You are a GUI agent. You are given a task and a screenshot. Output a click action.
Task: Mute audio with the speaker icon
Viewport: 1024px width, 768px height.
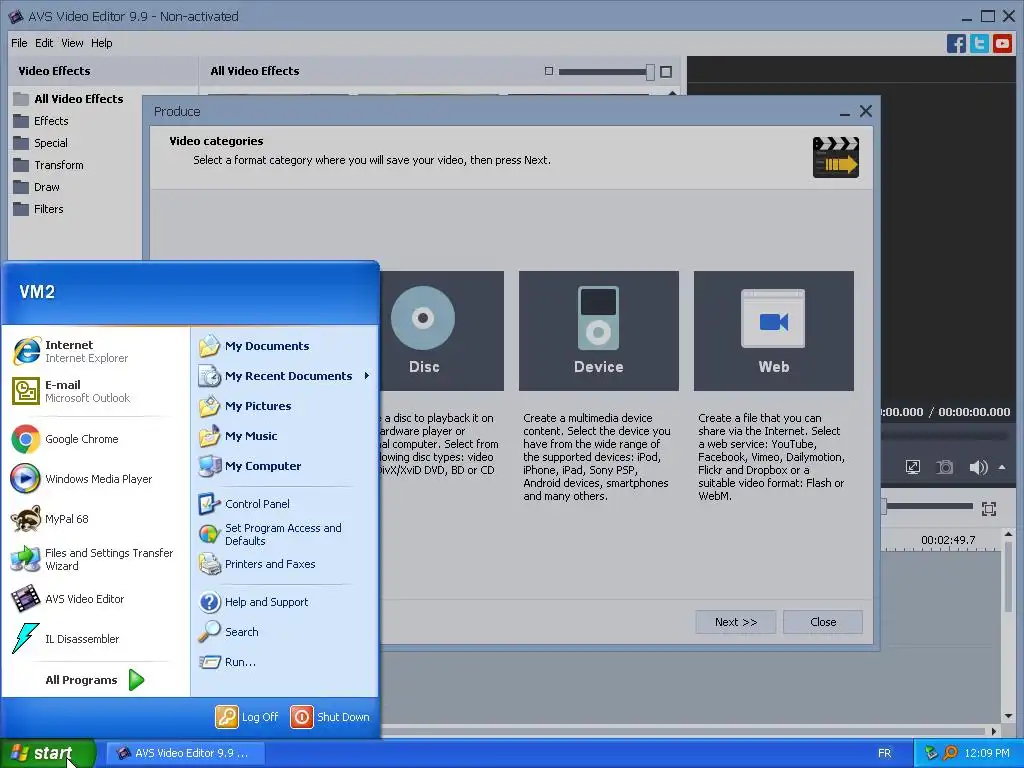tap(978, 467)
